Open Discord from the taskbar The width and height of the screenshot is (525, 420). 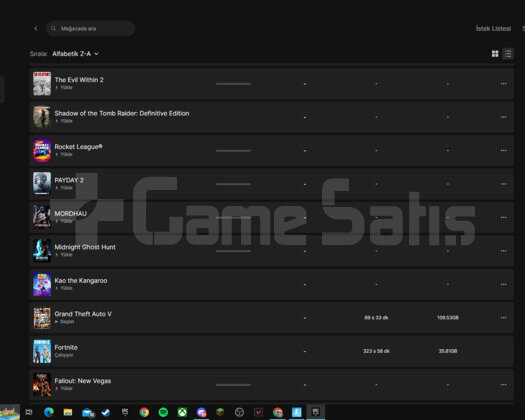coord(201,412)
